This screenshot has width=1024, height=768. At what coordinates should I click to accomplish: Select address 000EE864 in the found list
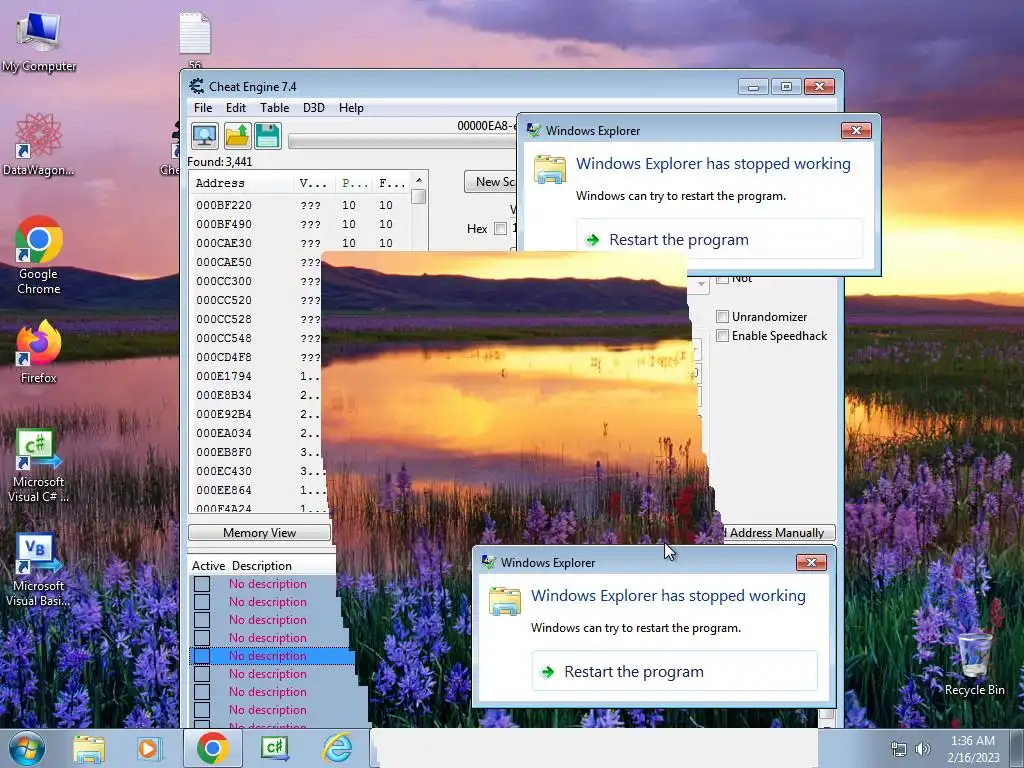224,490
